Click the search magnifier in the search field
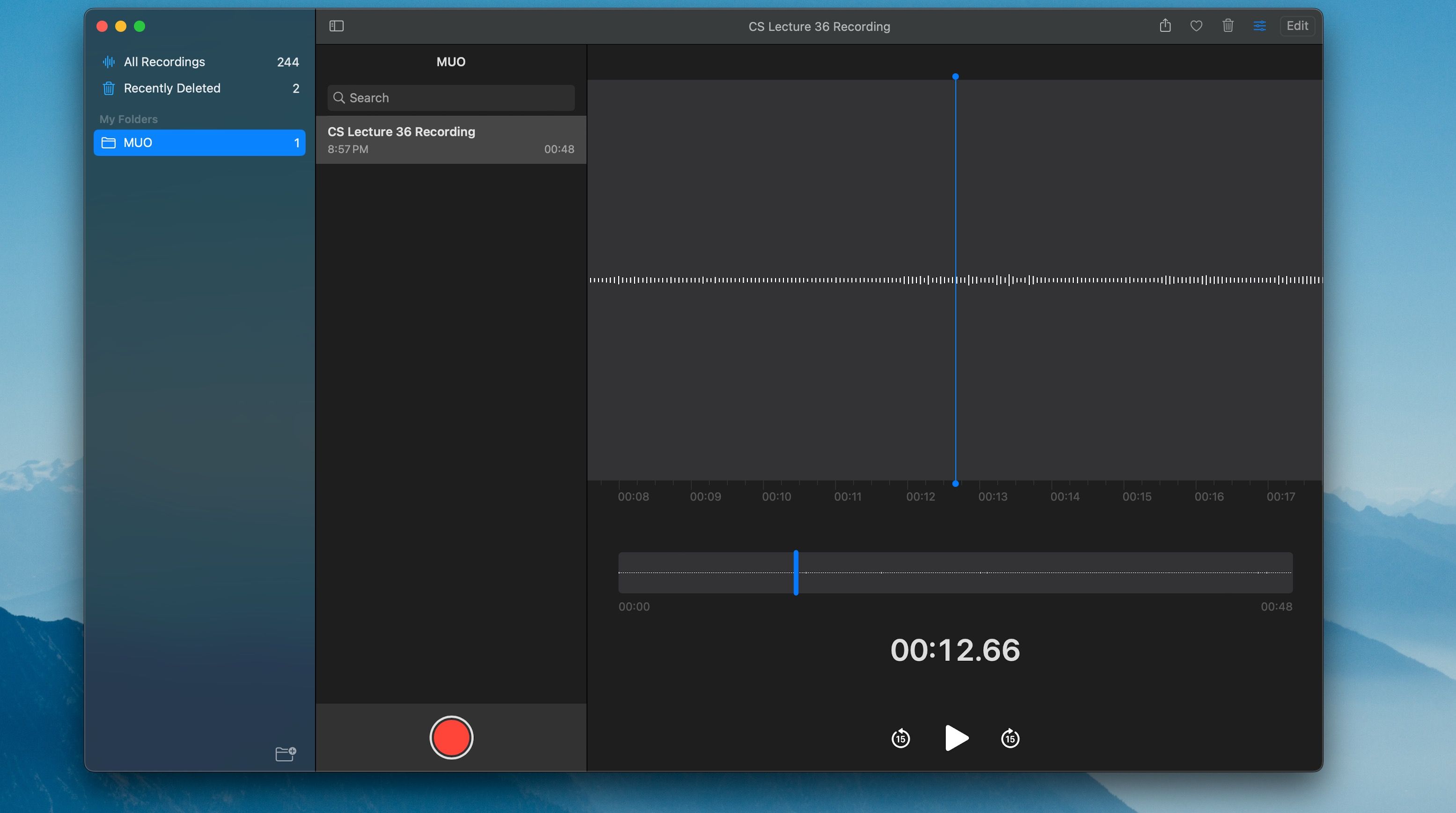Viewport: 1456px width, 813px height. pyautogui.click(x=339, y=98)
